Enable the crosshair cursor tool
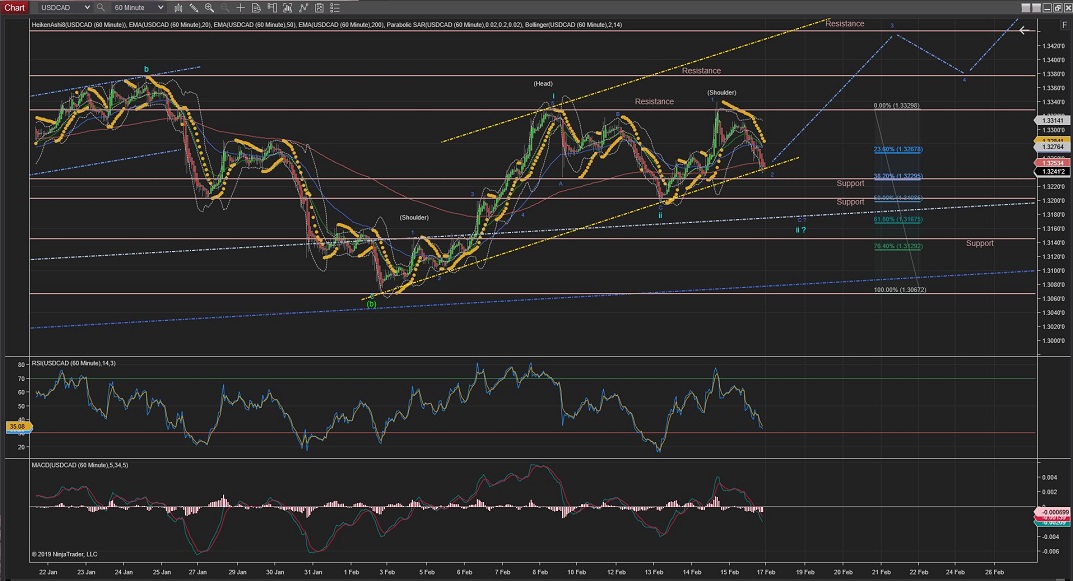 tap(240, 7)
